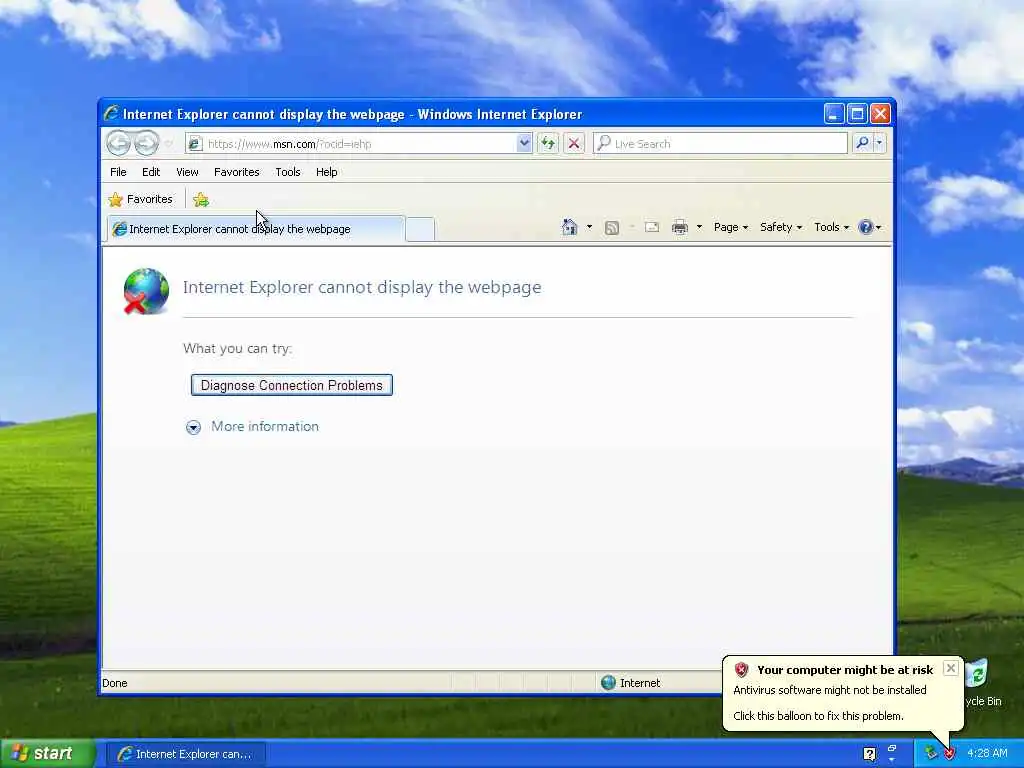Click into the Live Search box
Viewport: 1024px width, 768px height.
pos(720,143)
